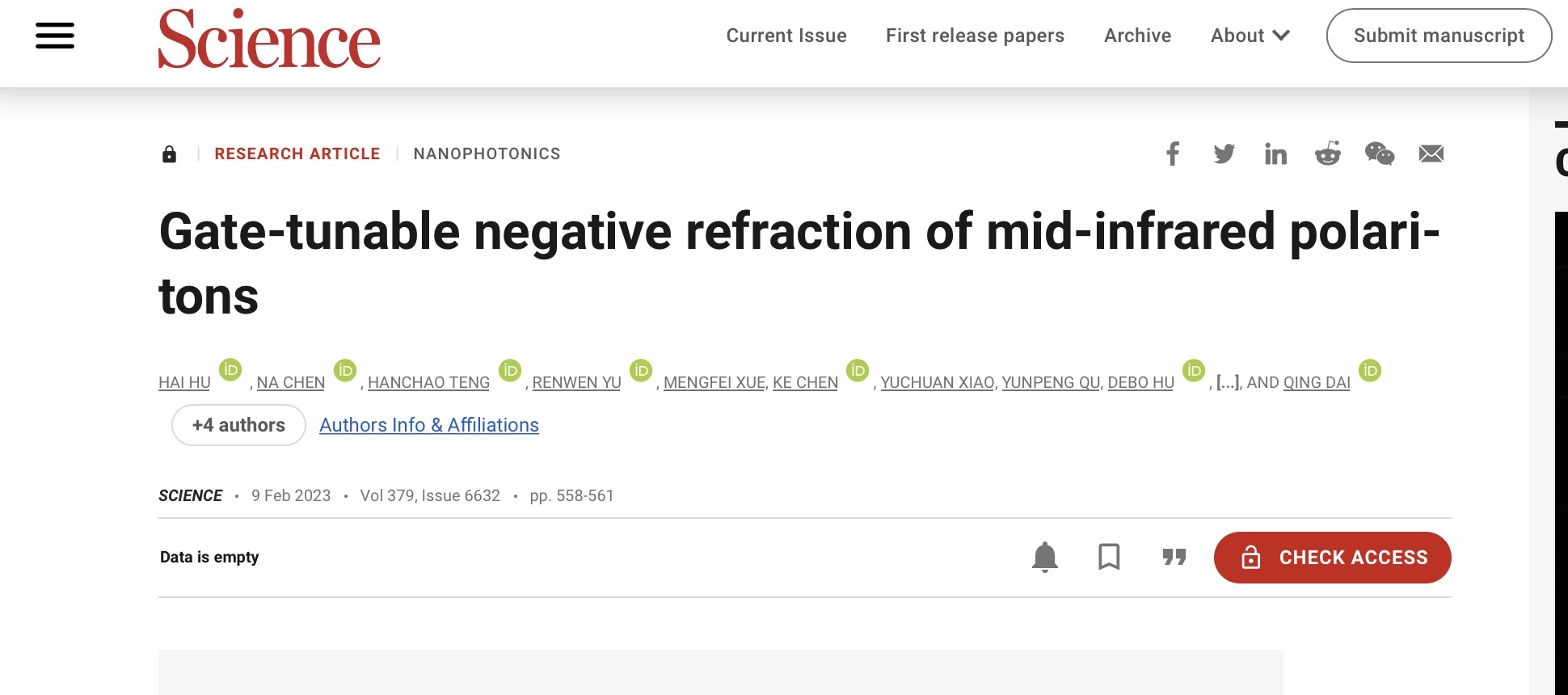Click the bell alert icon
This screenshot has height=695, width=1568.
pos(1044,557)
